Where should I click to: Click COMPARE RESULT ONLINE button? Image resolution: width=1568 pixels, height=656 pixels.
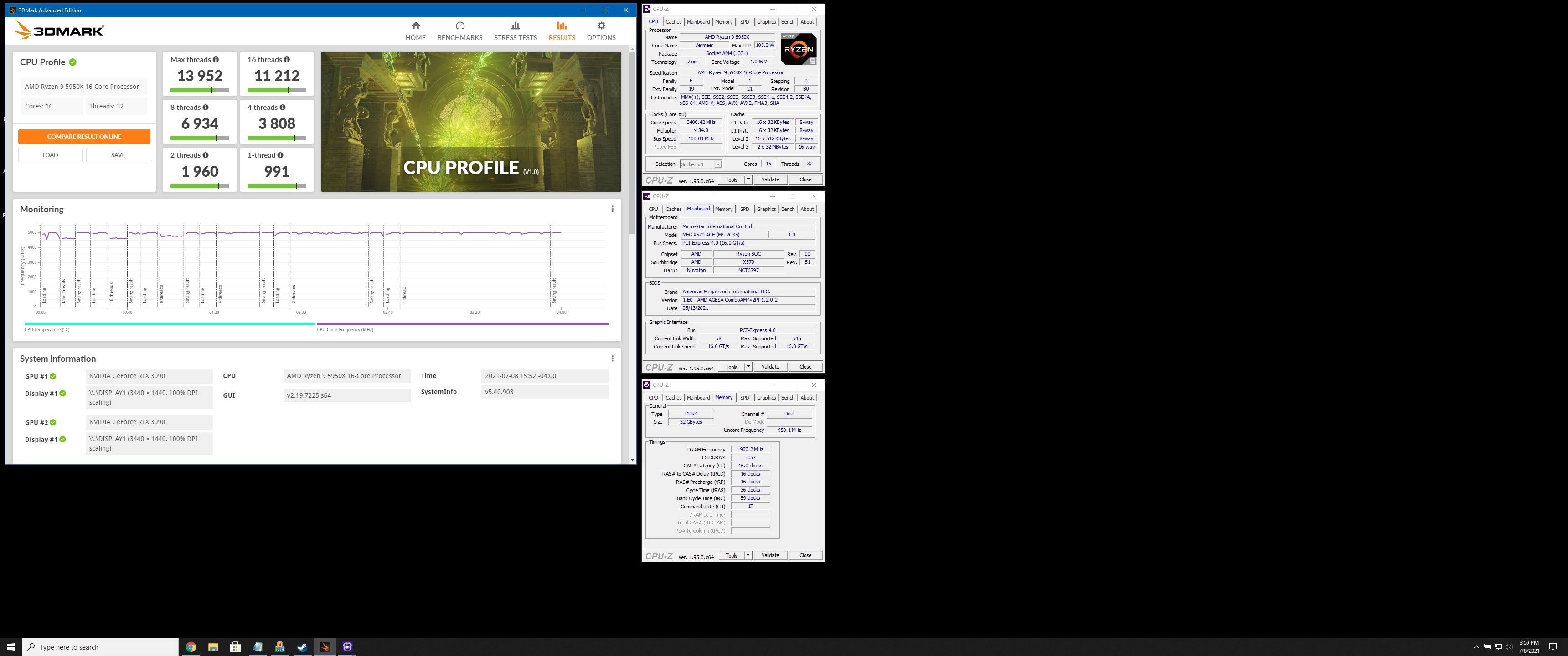pyautogui.click(x=84, y=137)
